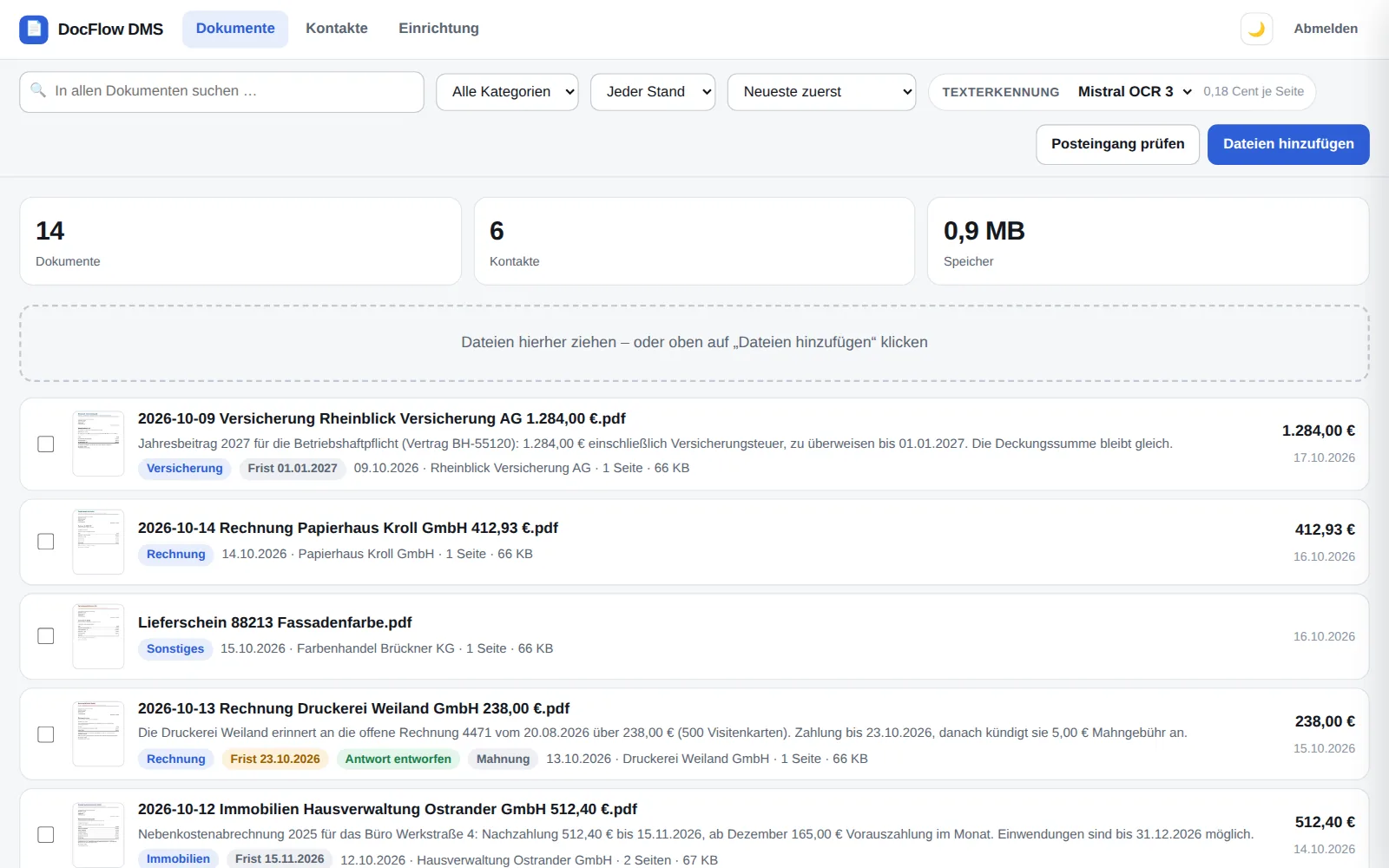Click the DocFlow DMS logo icon

click(34, 29)
